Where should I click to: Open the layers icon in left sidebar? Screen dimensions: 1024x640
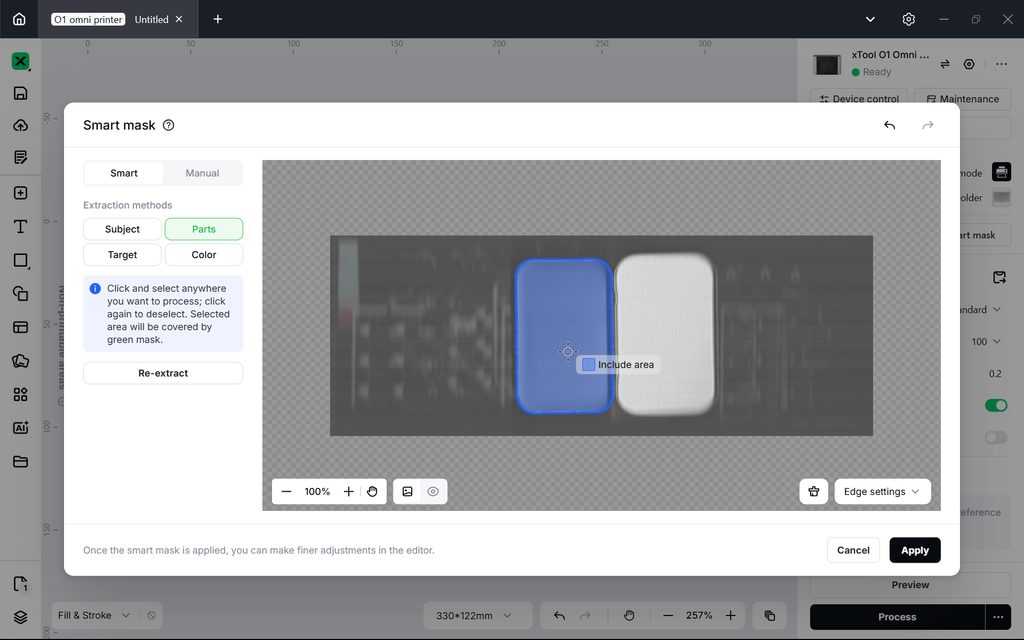coord(20,617)
